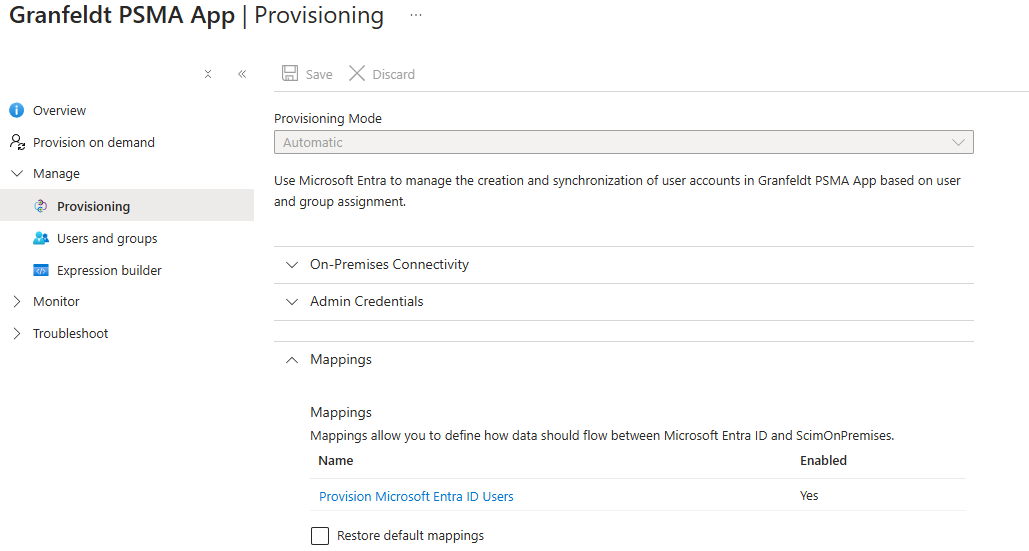Click the small X in sidebar header

[208, 74]
